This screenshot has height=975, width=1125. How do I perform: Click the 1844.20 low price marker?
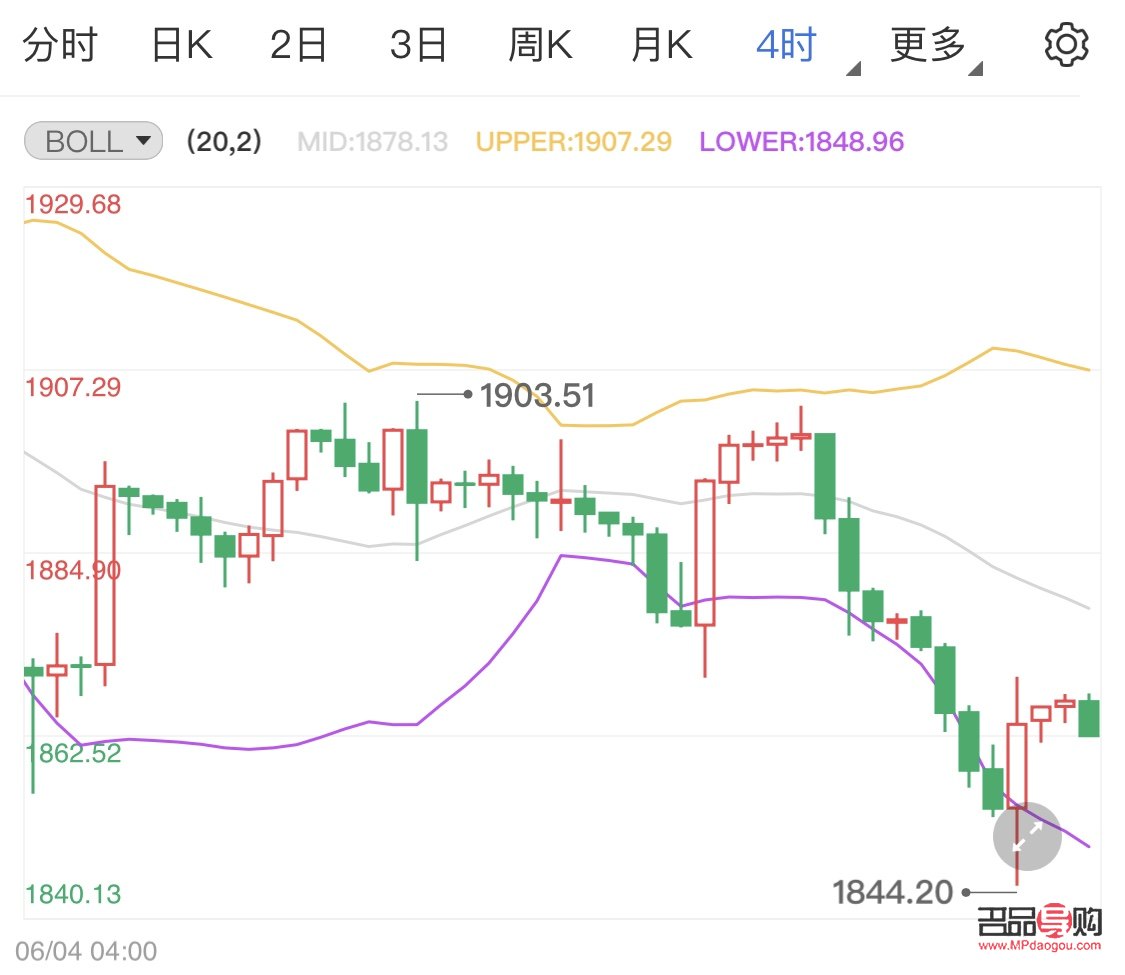893,891
